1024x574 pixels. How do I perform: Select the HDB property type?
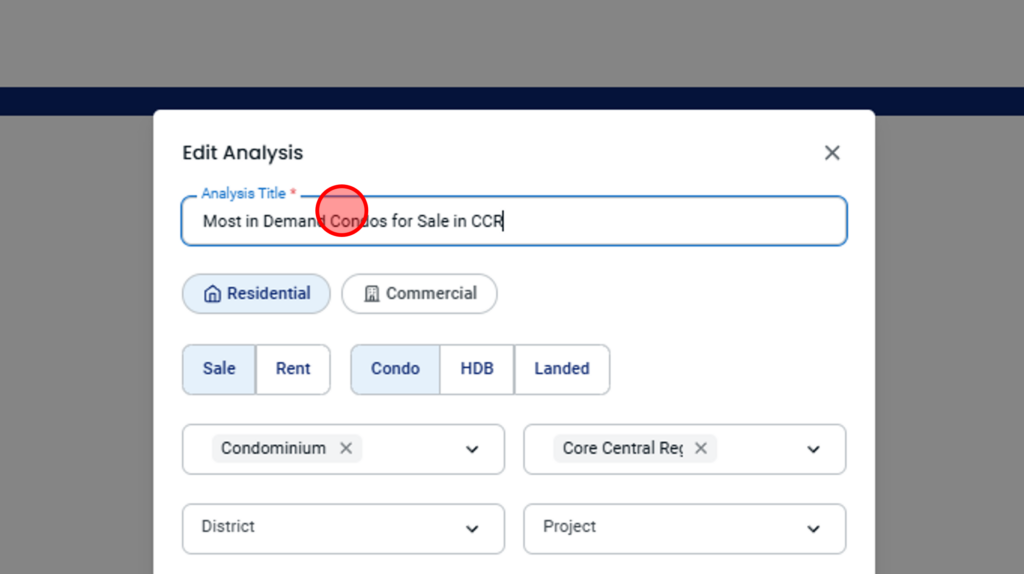(477, 369)
